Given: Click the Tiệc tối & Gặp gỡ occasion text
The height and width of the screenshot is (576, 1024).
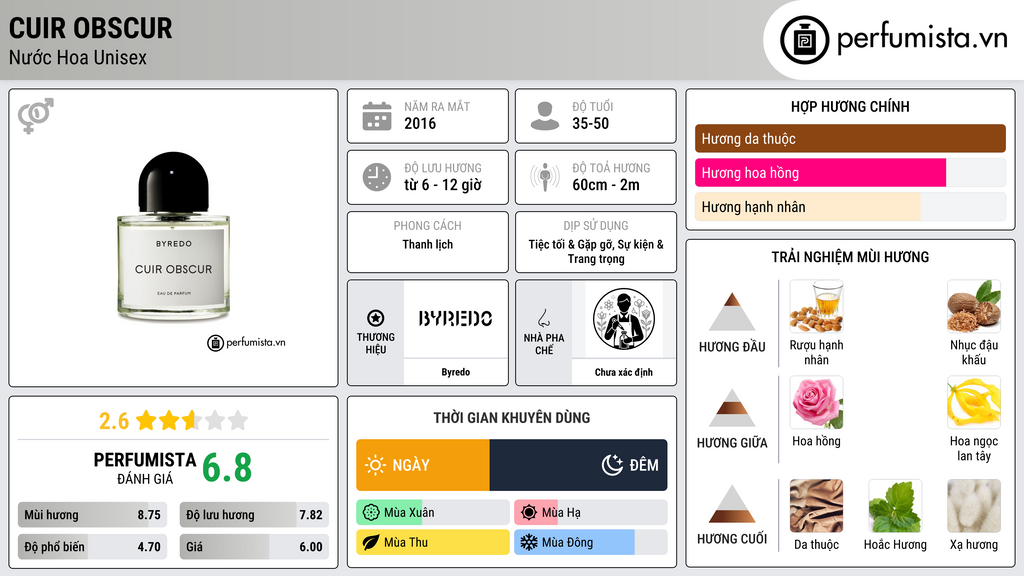Looking at the screenshot, I should coord(596,251).
